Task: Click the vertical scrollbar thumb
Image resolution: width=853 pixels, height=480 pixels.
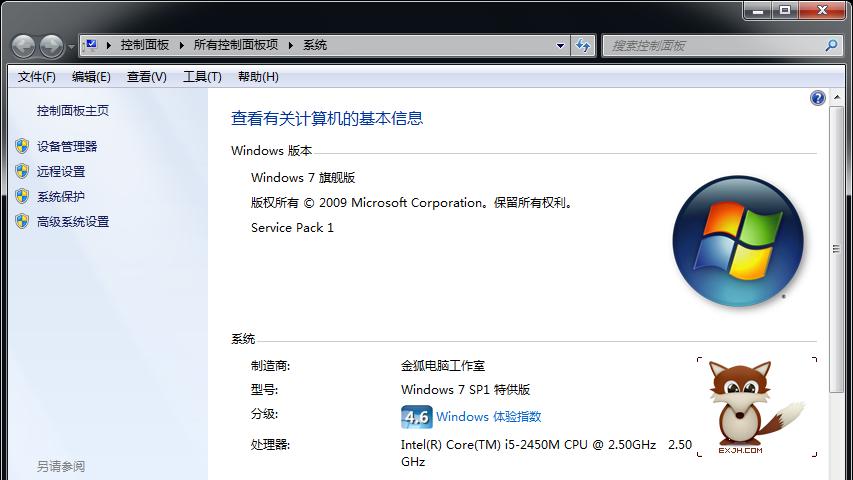Action: pos(837,249)
